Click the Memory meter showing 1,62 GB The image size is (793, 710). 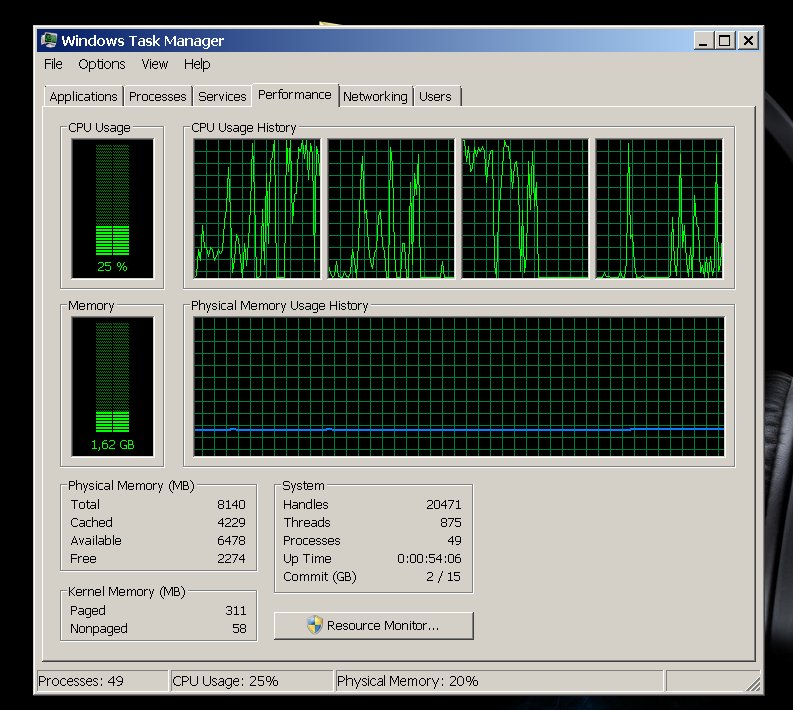coord(112,386)
